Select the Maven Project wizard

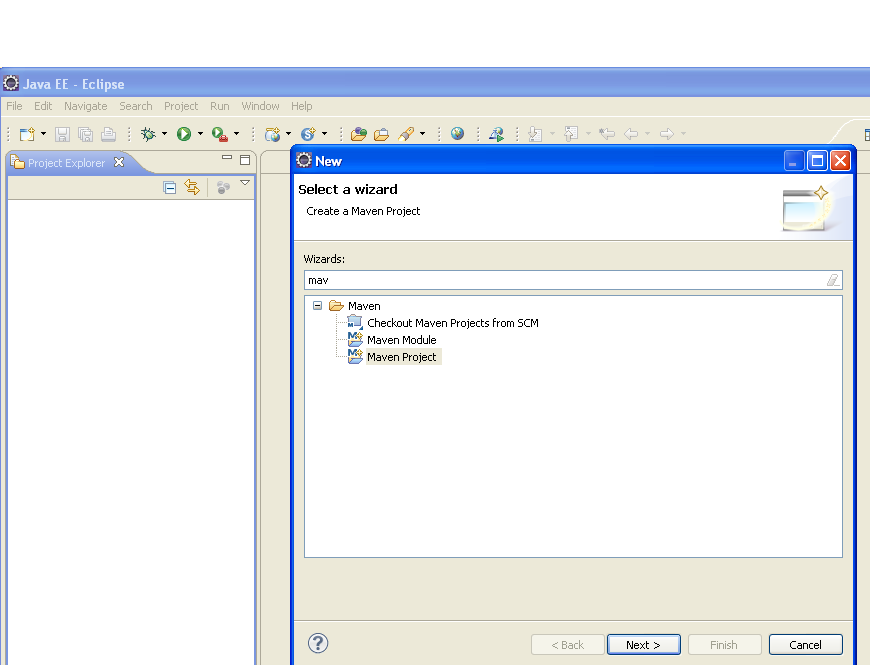click(402, 357)
